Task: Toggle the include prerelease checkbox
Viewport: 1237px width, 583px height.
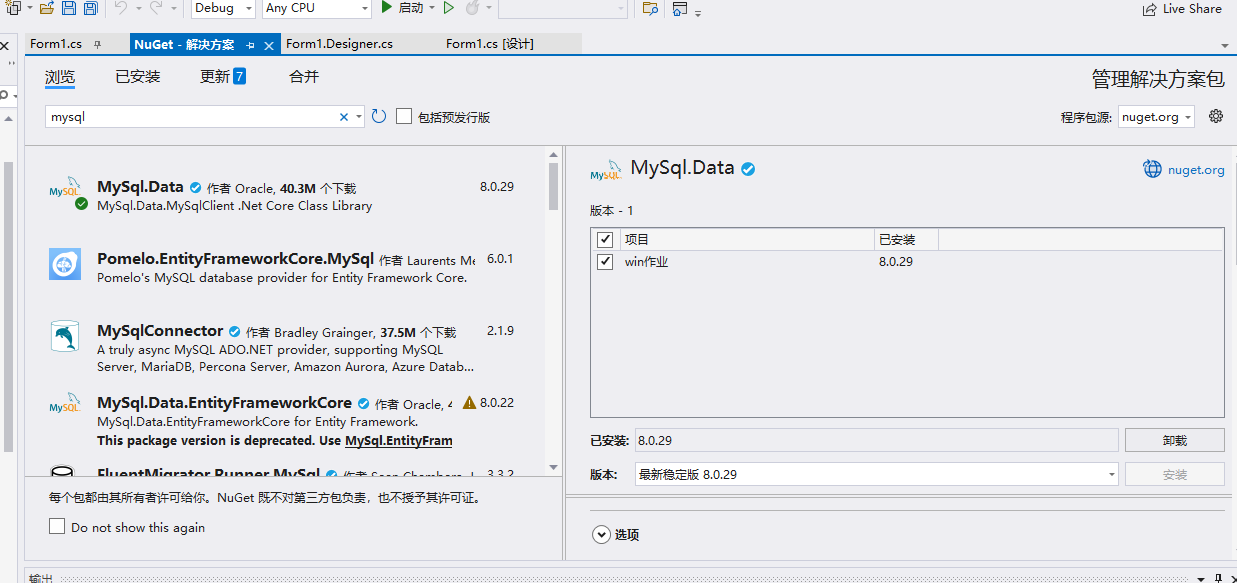Action: point(404,116)
